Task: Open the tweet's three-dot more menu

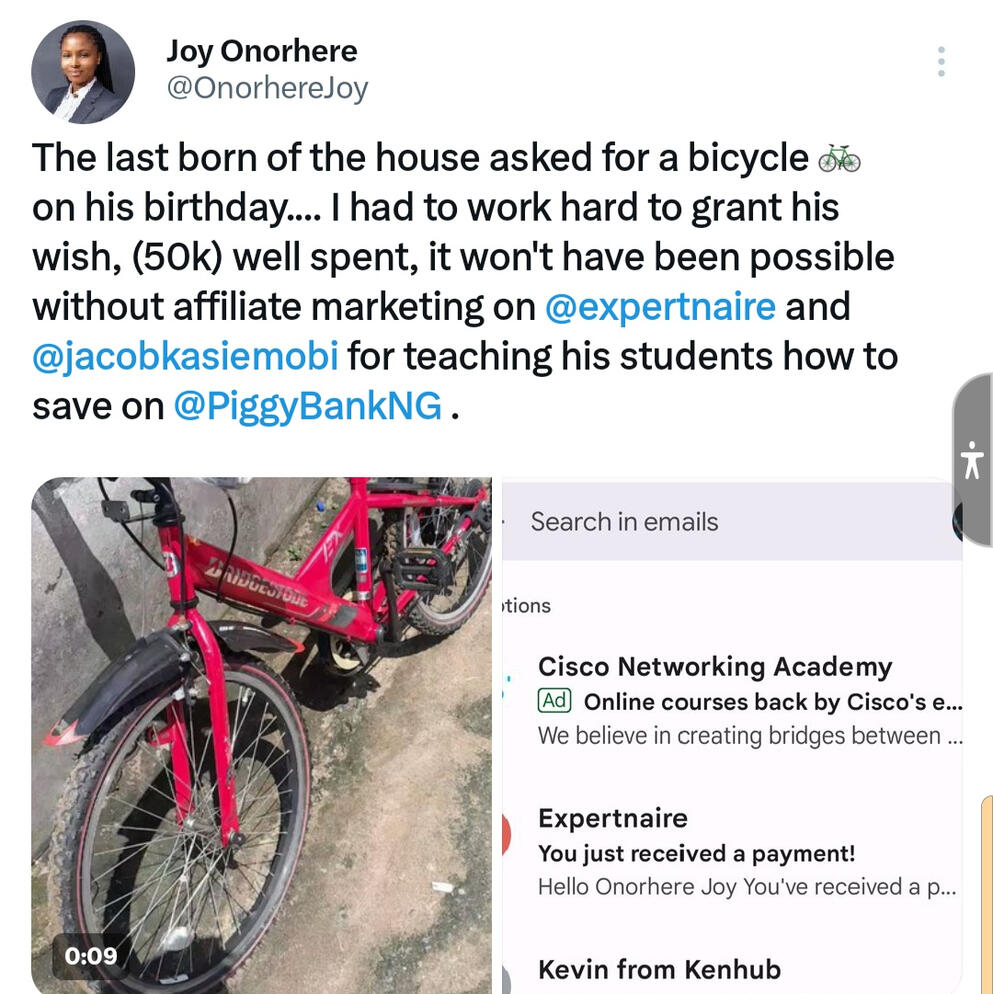Action: (941, 62)
